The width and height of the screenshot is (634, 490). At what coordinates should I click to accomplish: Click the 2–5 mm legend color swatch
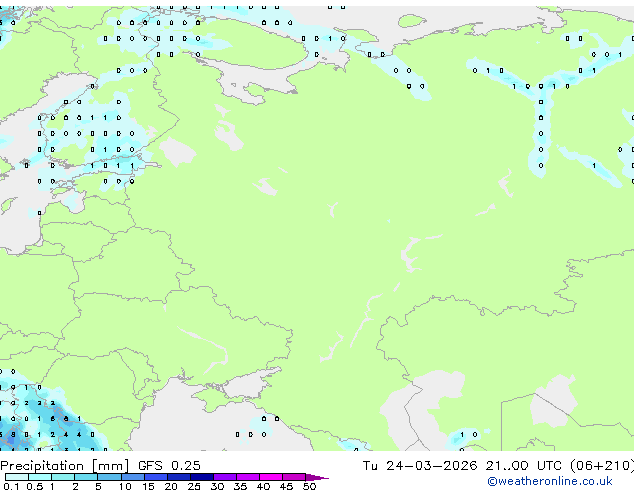(x=86, y=477)
